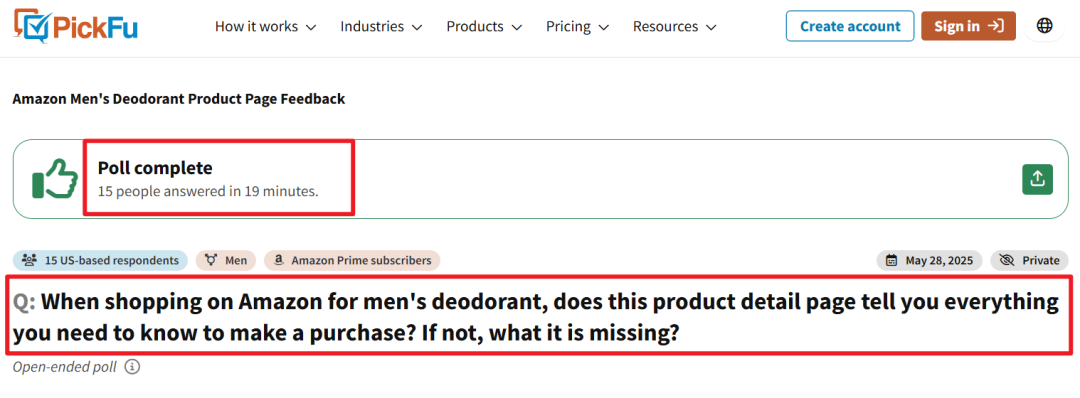Expand the How it works menu
This screenshot has width=1080, height=398.
(x=265, y=27)
